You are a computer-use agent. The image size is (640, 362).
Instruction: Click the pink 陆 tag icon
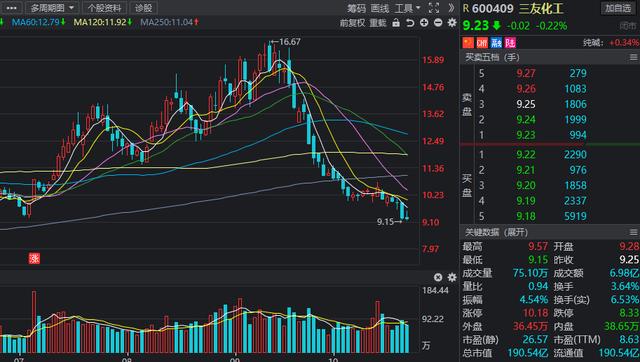pyautogui.click(x=510, y=42)
